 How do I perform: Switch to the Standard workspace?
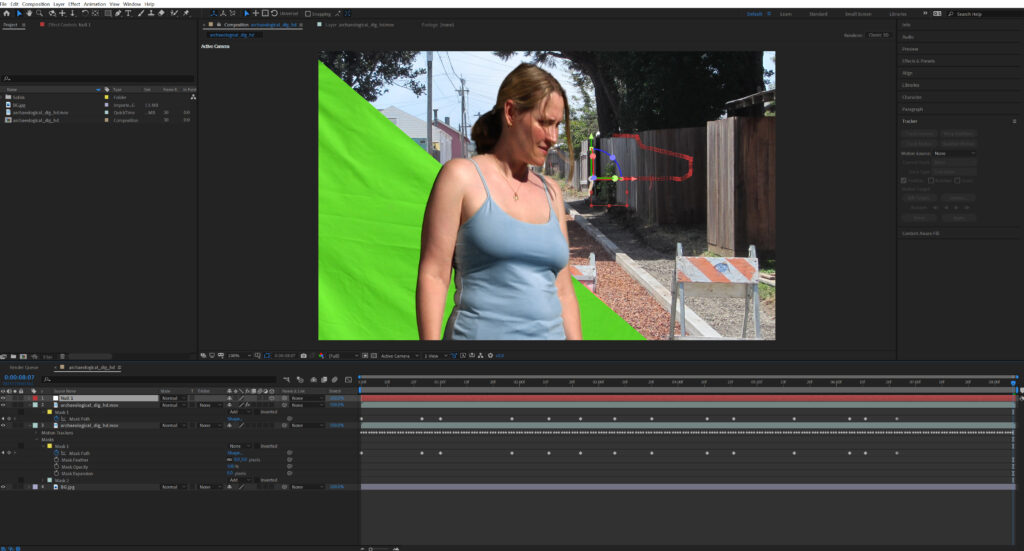point(818,14)
